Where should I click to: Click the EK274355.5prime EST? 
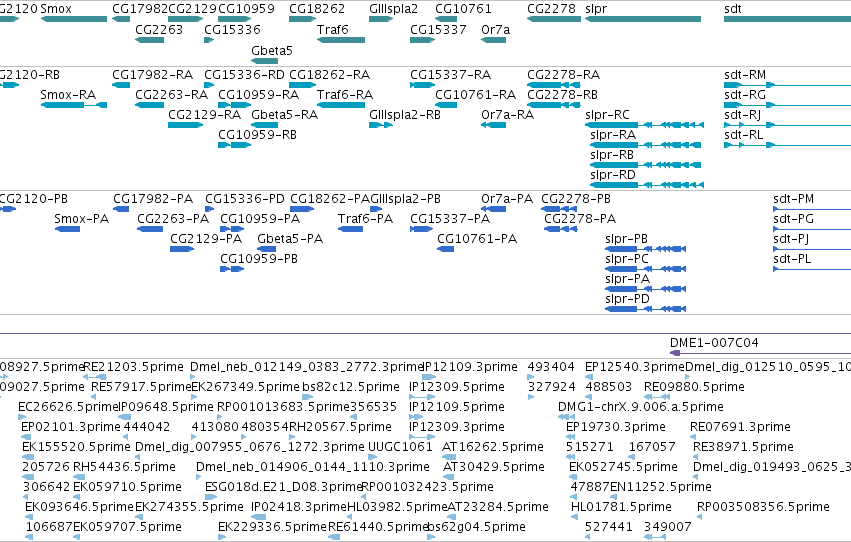pos(138,518)
